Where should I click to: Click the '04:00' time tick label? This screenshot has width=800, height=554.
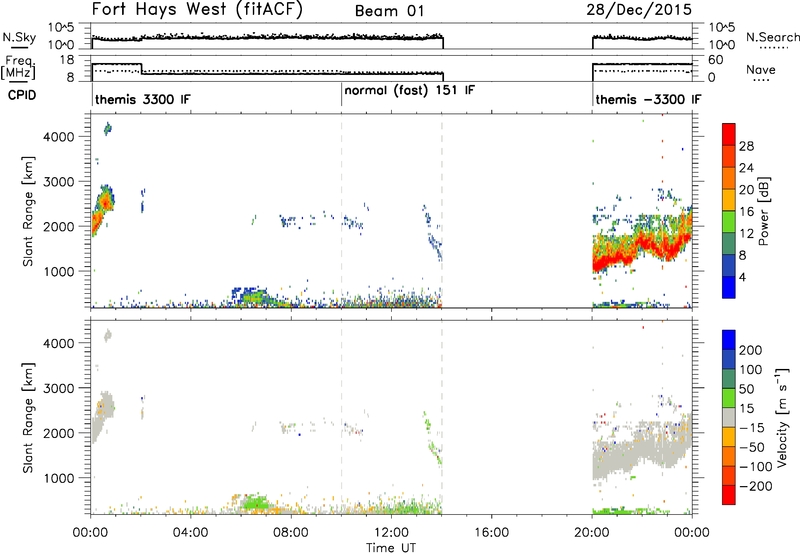click(190, 533)
